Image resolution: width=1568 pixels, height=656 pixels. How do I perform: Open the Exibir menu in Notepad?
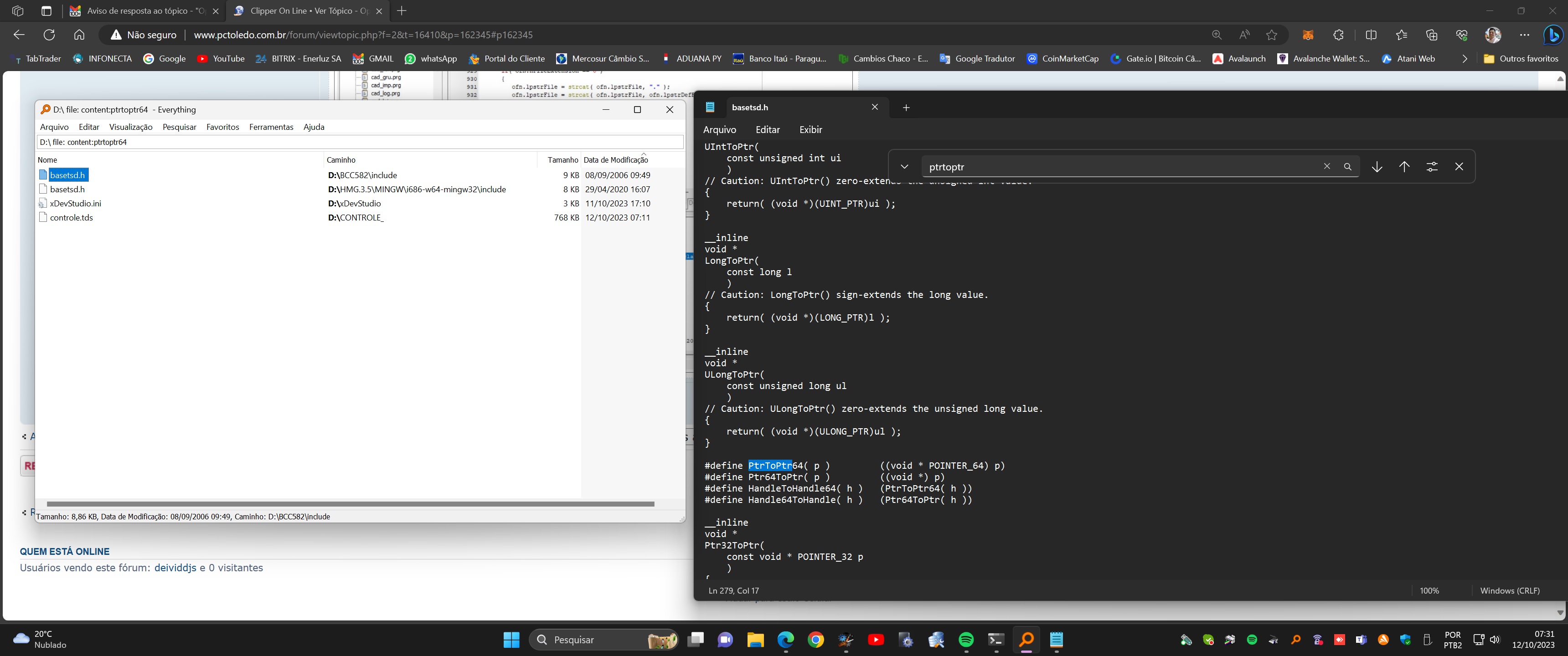[x=810, y=130]
